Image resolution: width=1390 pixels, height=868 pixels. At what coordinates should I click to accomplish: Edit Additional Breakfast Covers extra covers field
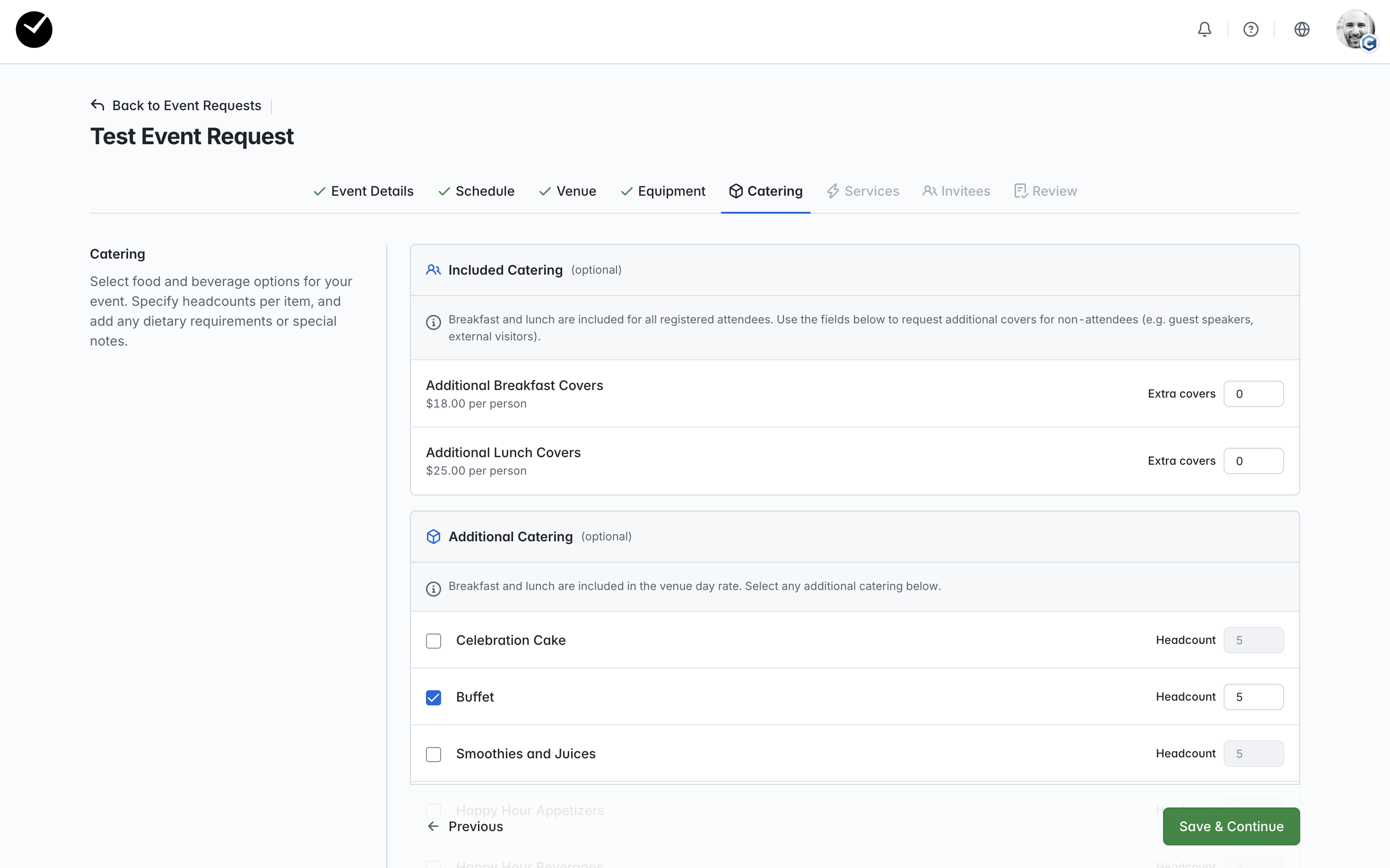pos(1253,394)
